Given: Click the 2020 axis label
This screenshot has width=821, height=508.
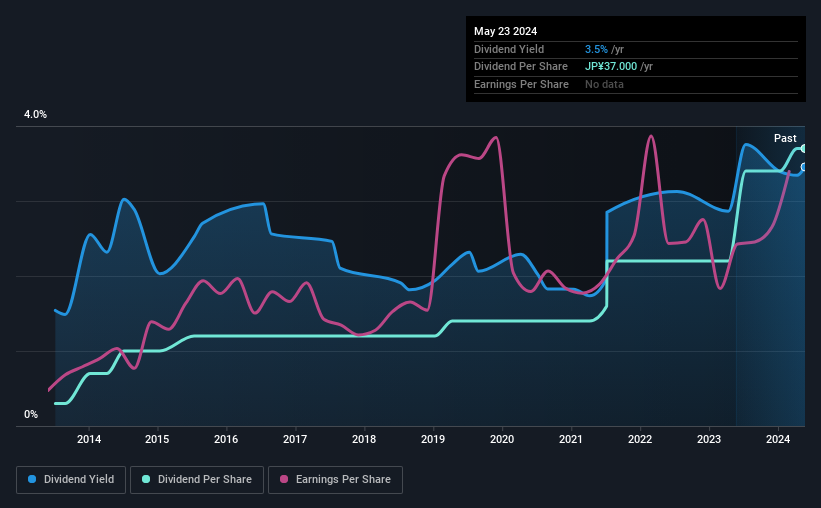Looking at the screenshot, I should point(502,439).
